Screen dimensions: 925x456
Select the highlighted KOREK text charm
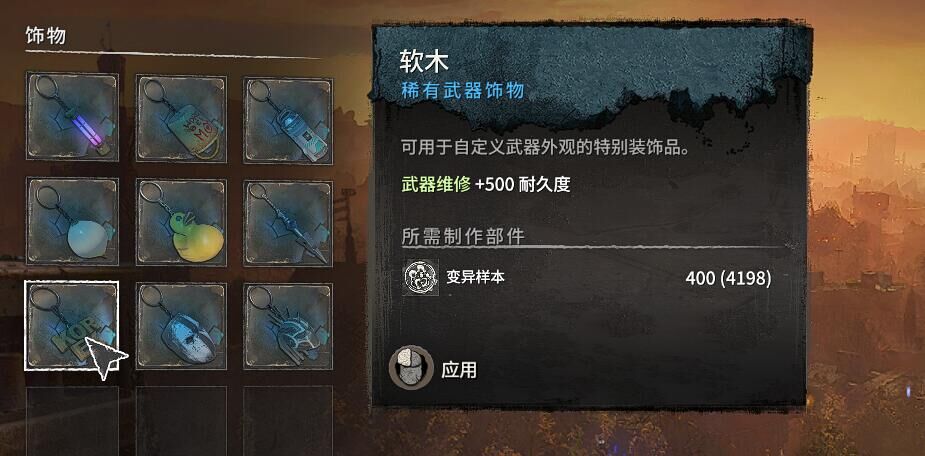tap(71, 326)
